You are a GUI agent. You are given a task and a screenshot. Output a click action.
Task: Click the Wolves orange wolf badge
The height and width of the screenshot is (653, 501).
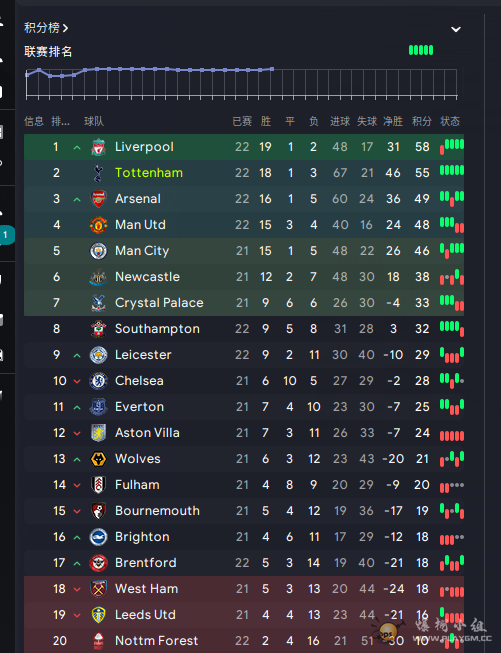(x=98, y=459)
